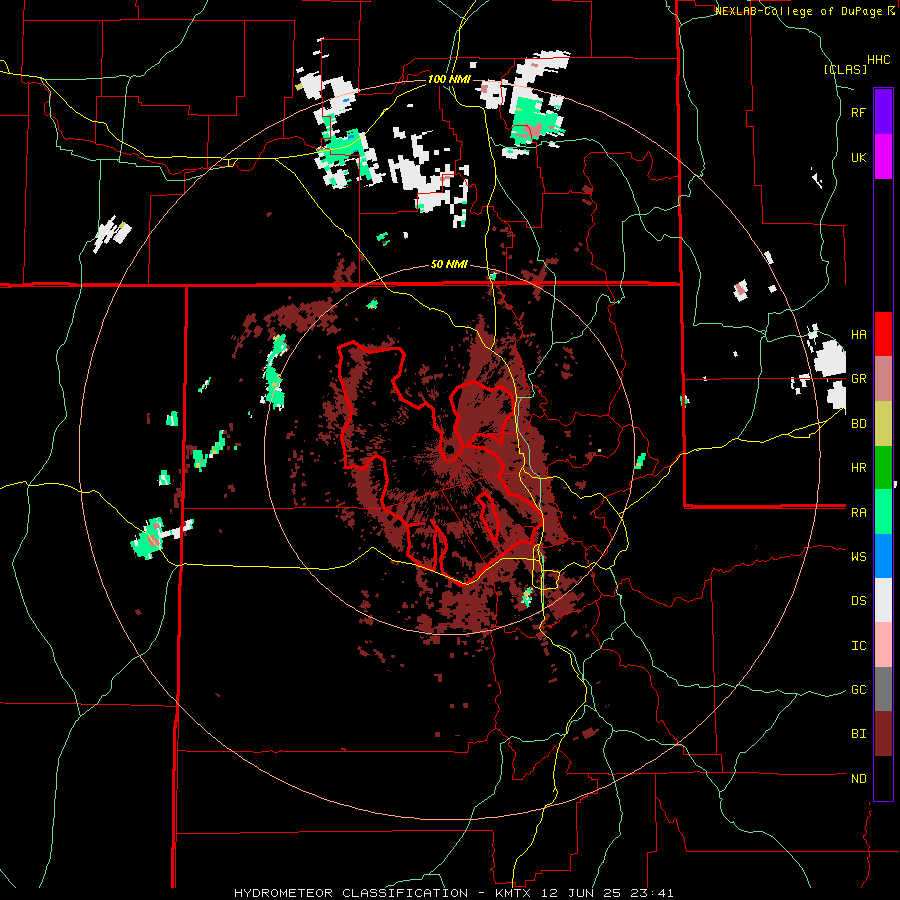Click the magenta UK legend color swatch
Screen dimensions: 900x900
tap(883, 157)
